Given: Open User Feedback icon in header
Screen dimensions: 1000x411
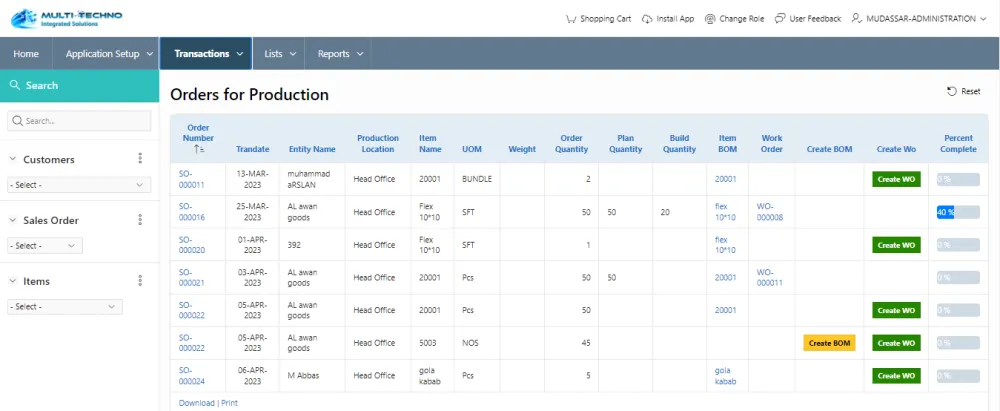Looking at the screenshot, I should click(782, 19).
